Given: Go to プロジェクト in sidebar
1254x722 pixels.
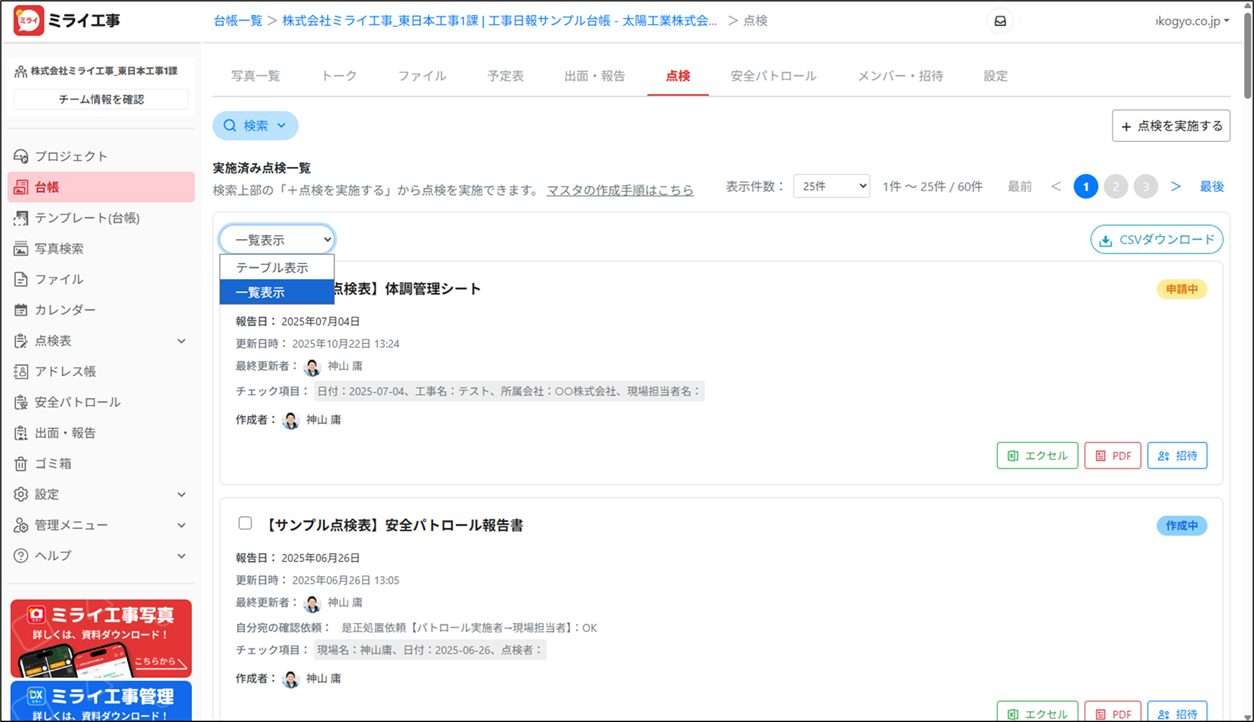Looking at the screenshot, I should 70,156.
